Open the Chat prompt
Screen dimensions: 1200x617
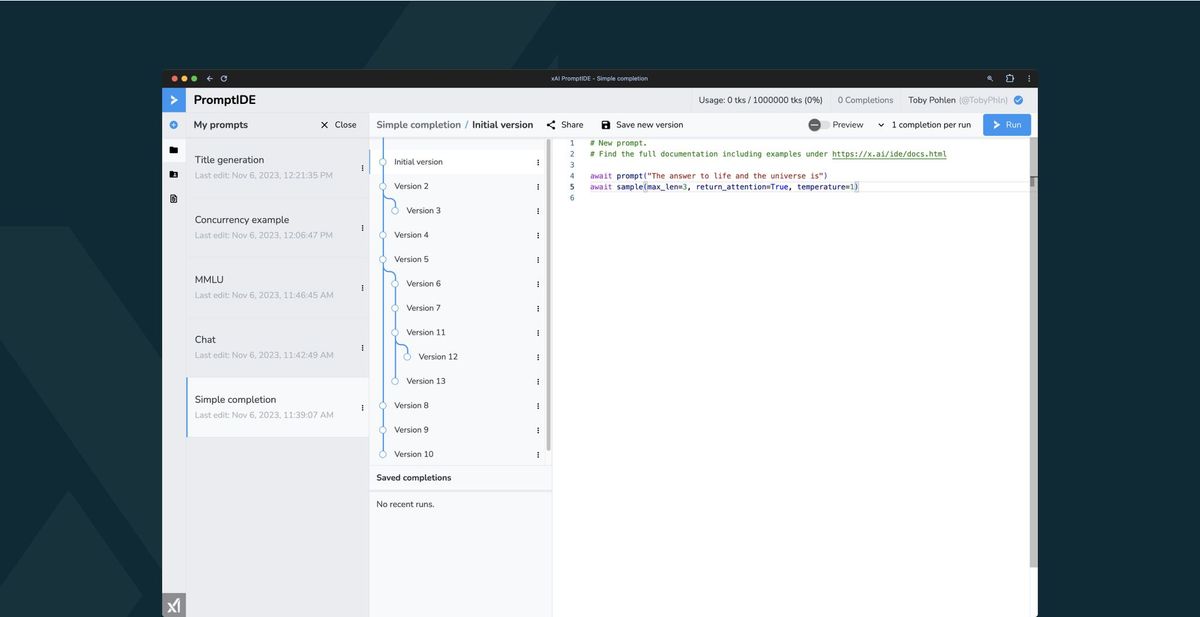[x=278, y=347]
